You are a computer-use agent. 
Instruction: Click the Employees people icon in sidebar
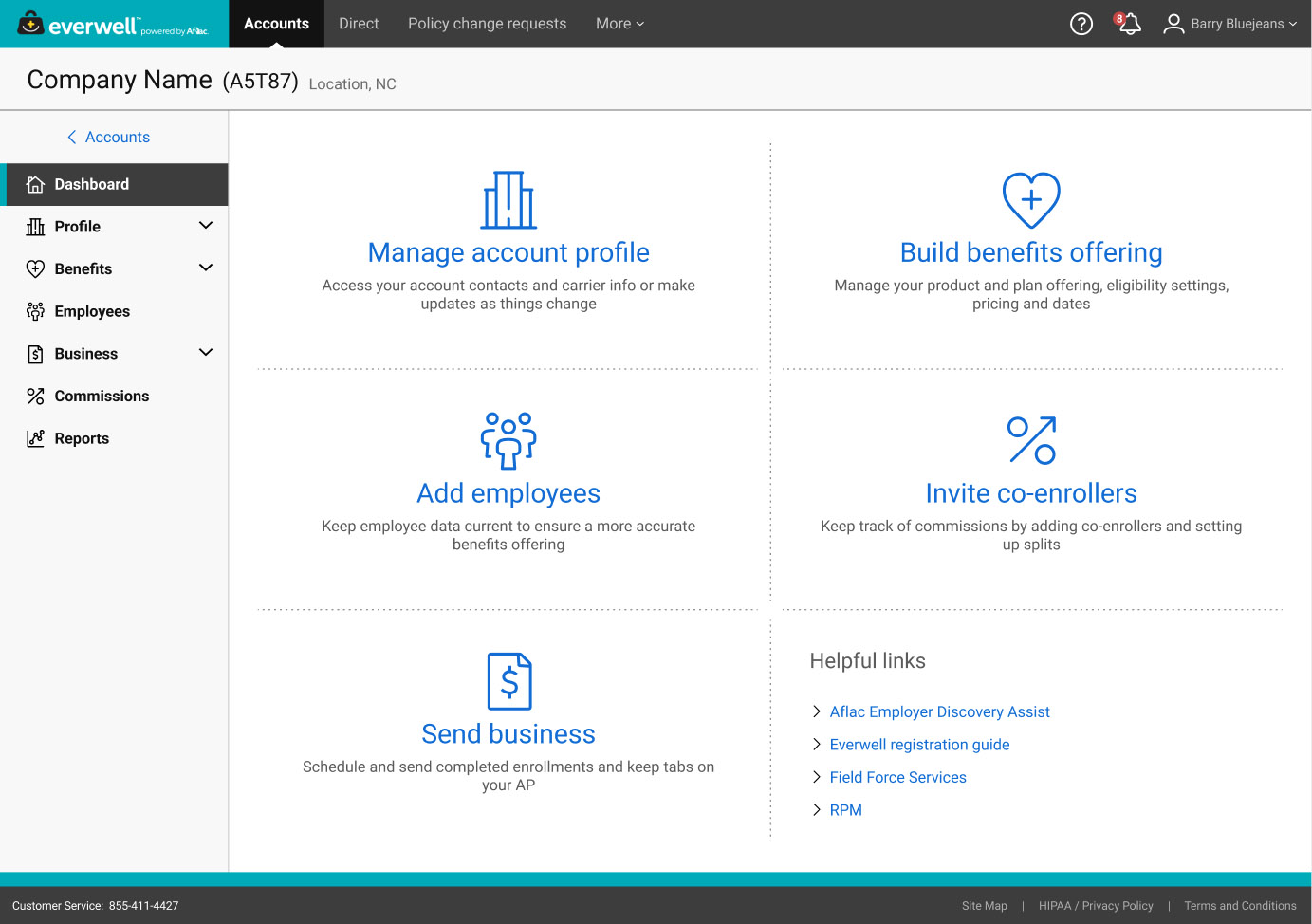(x=35, y=311)
